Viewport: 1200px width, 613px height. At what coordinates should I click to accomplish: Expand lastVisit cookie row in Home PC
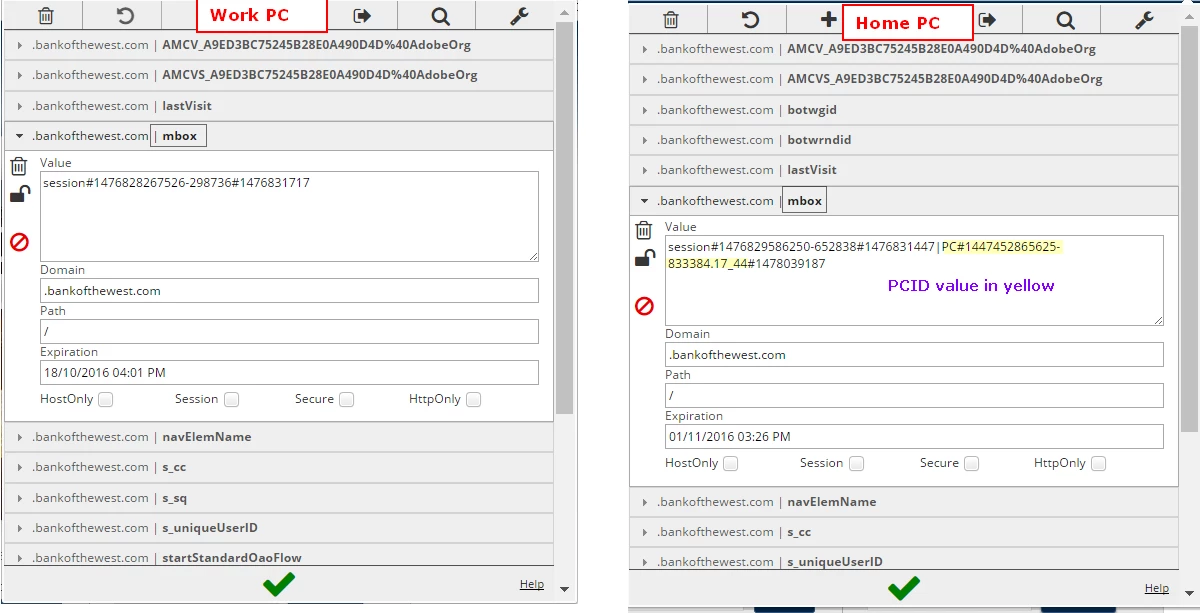click(904, 170)
